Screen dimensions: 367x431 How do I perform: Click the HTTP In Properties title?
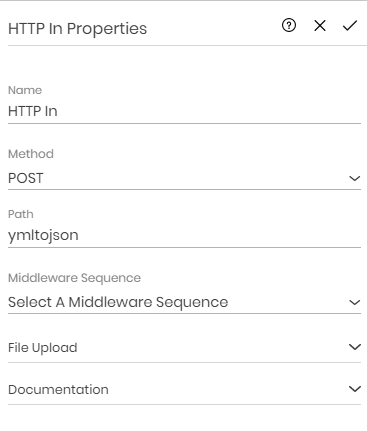tap(77, 29)
